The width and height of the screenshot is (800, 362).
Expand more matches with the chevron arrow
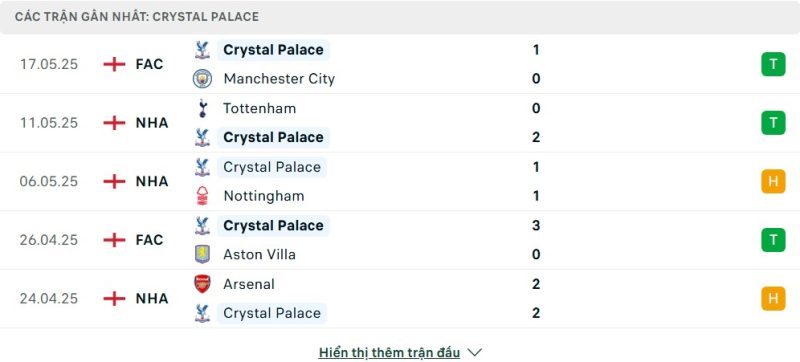pos(474,352)
